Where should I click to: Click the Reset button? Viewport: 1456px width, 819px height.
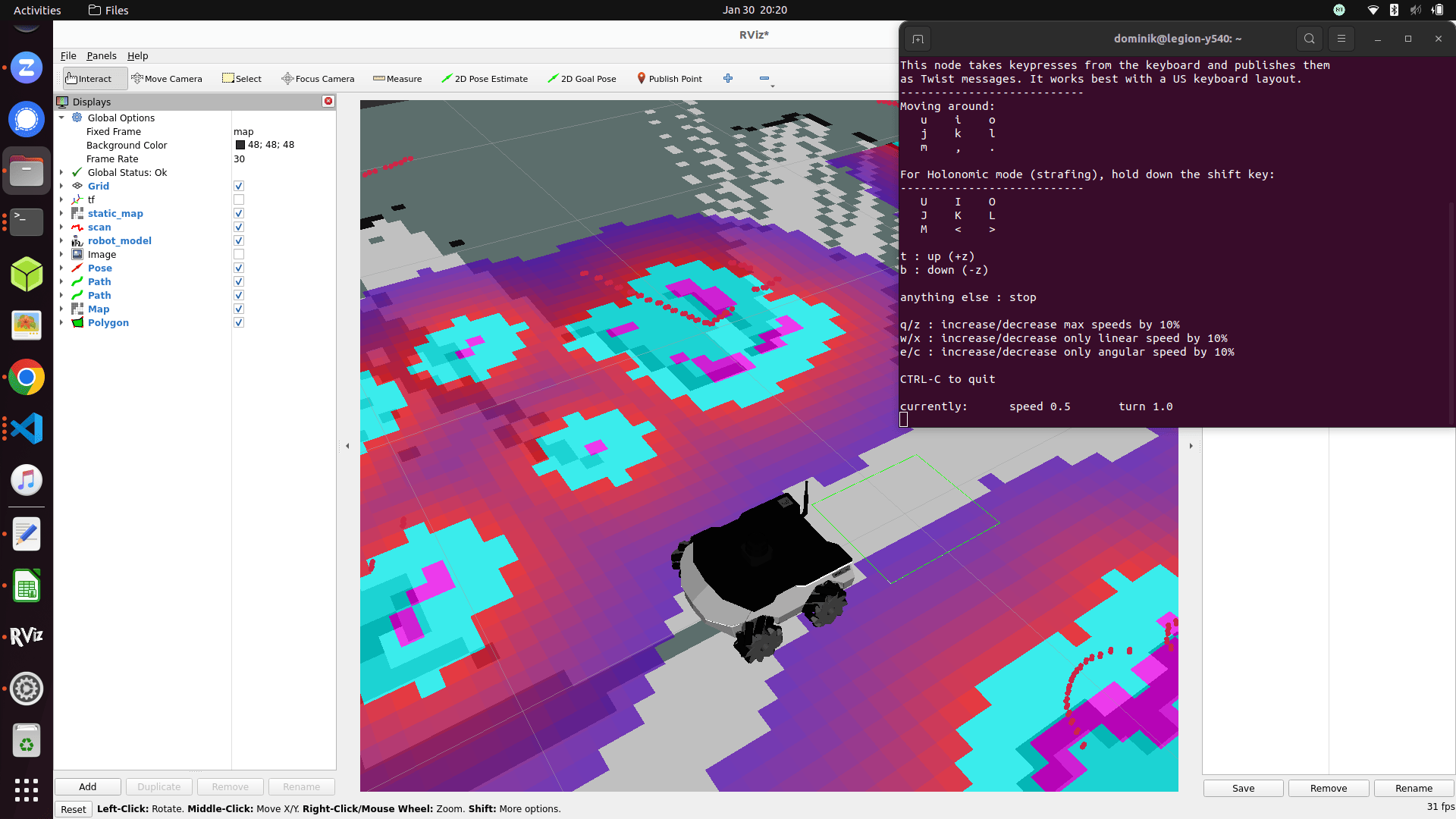tap(74, 809)
